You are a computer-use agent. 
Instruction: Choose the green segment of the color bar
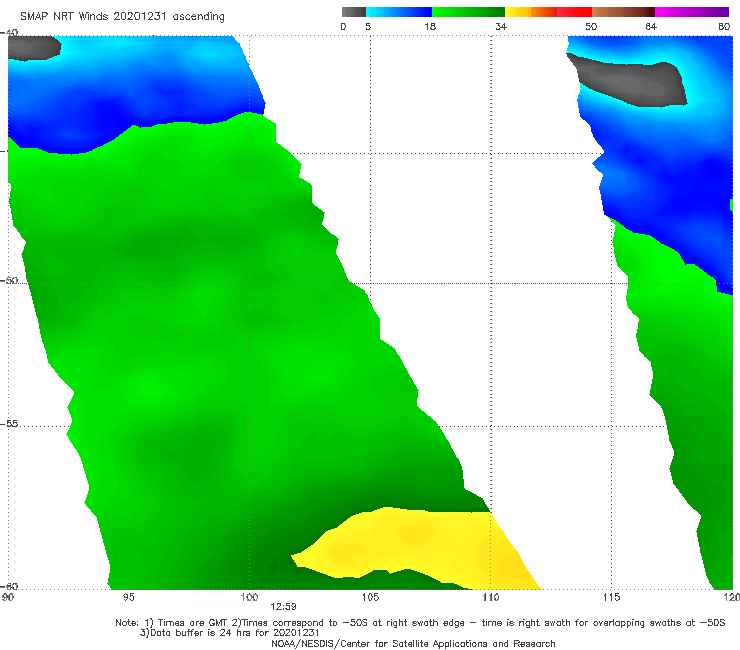coord(468,12)
